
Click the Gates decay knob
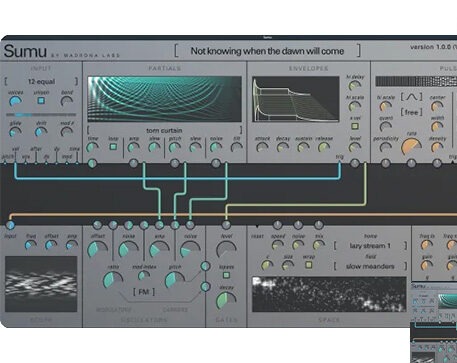click(226, 301)
